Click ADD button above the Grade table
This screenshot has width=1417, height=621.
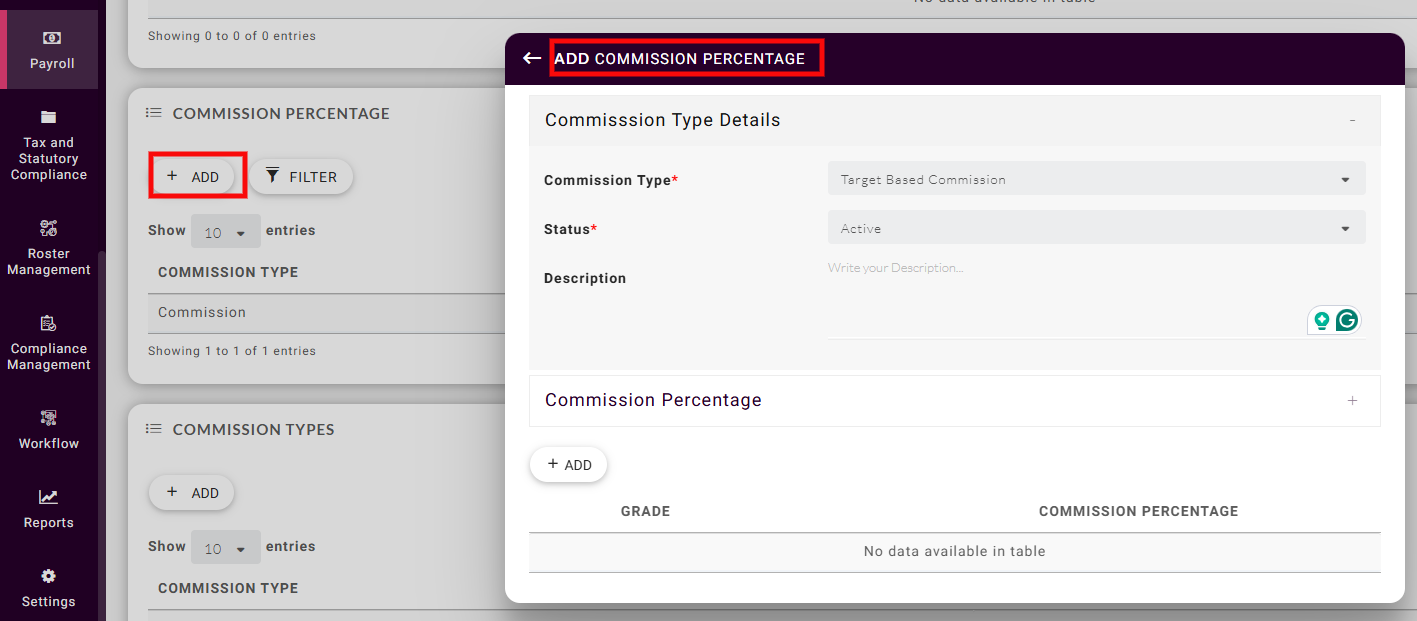pos(568,465)
